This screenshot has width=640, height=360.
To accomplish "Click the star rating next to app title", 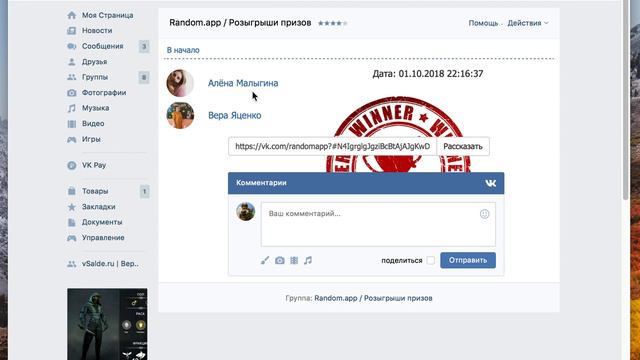I will [x=333, y=23].
